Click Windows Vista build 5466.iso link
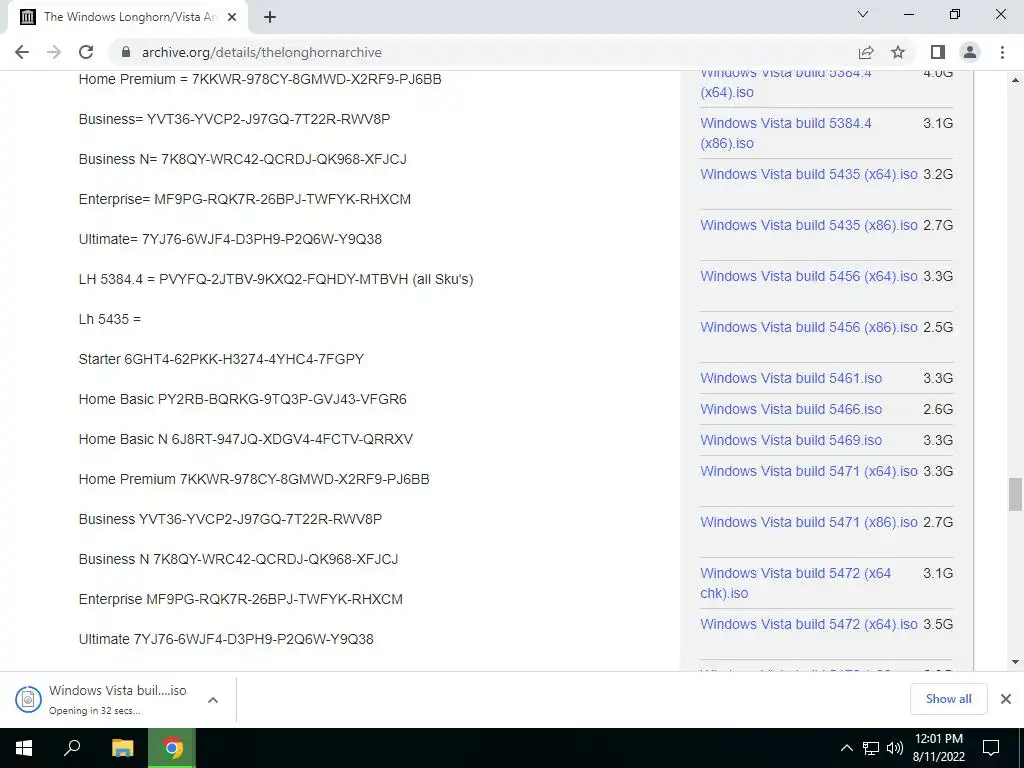 click(791, 409)
